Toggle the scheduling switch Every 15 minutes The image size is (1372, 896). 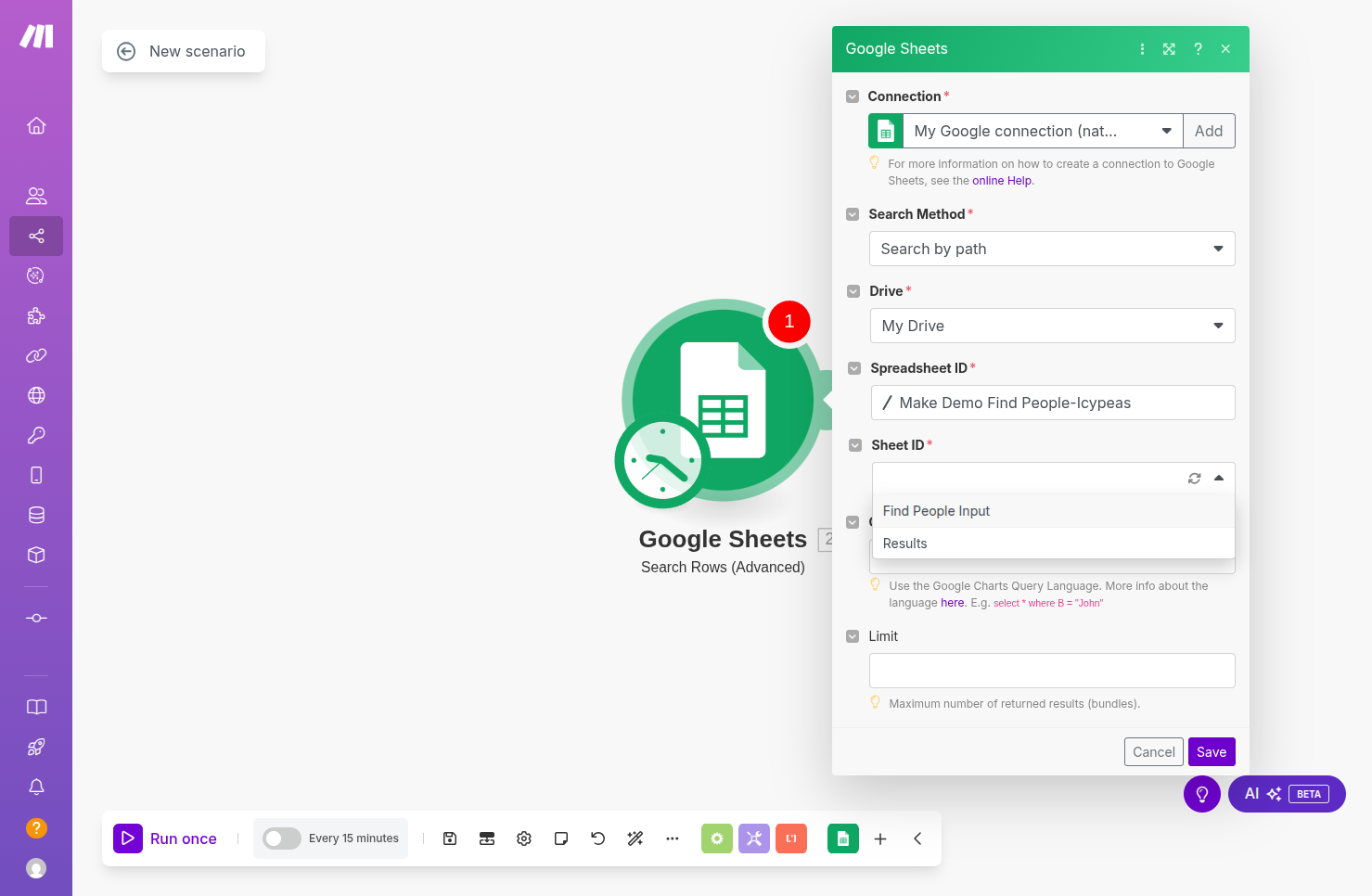coord(282,838)
